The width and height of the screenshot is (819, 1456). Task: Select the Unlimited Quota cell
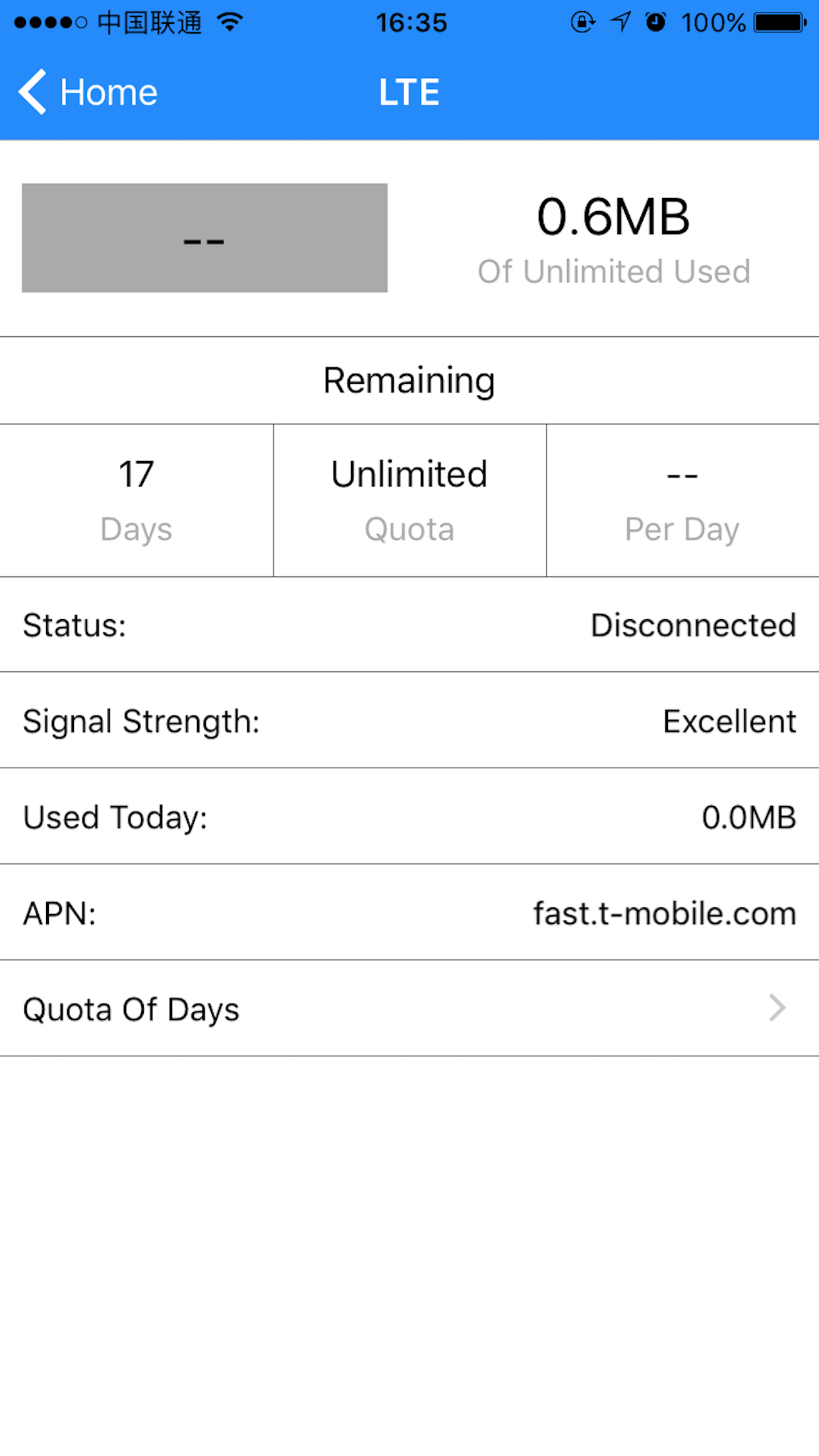(409, 501)
